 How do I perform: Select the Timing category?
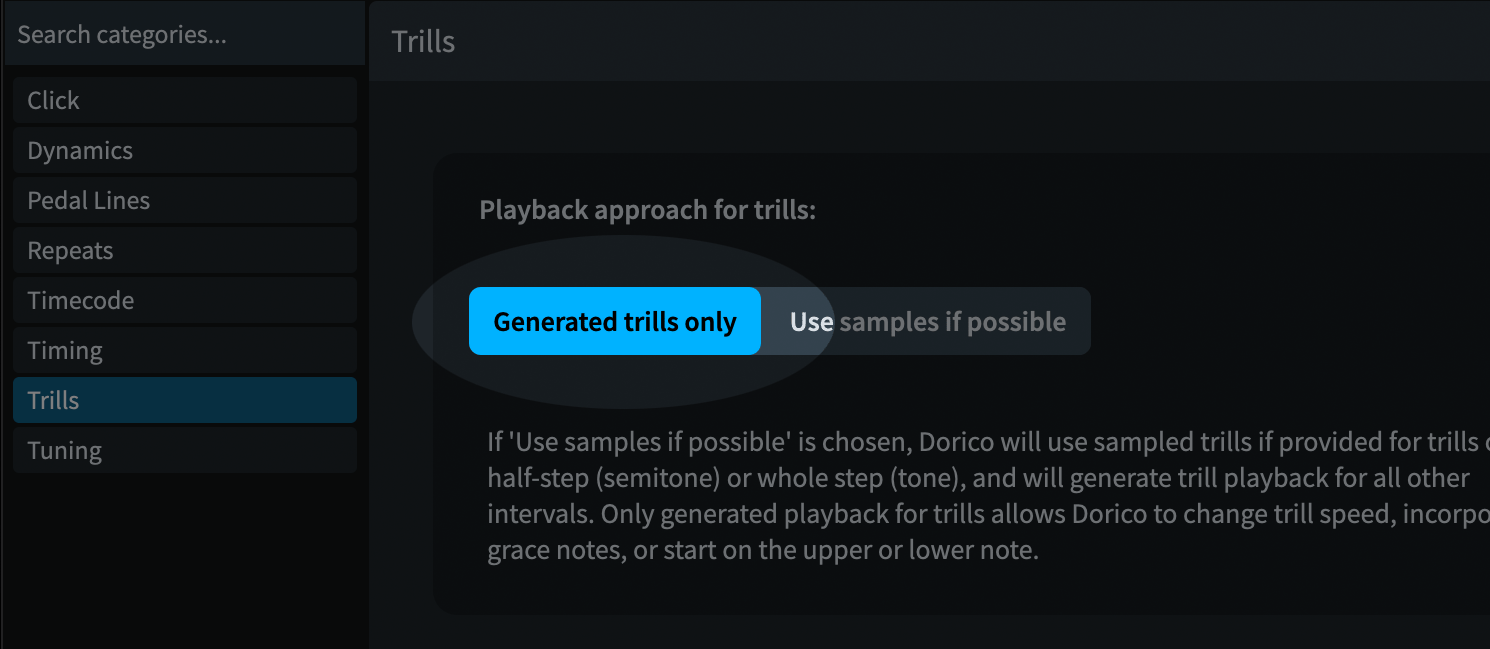184,350
